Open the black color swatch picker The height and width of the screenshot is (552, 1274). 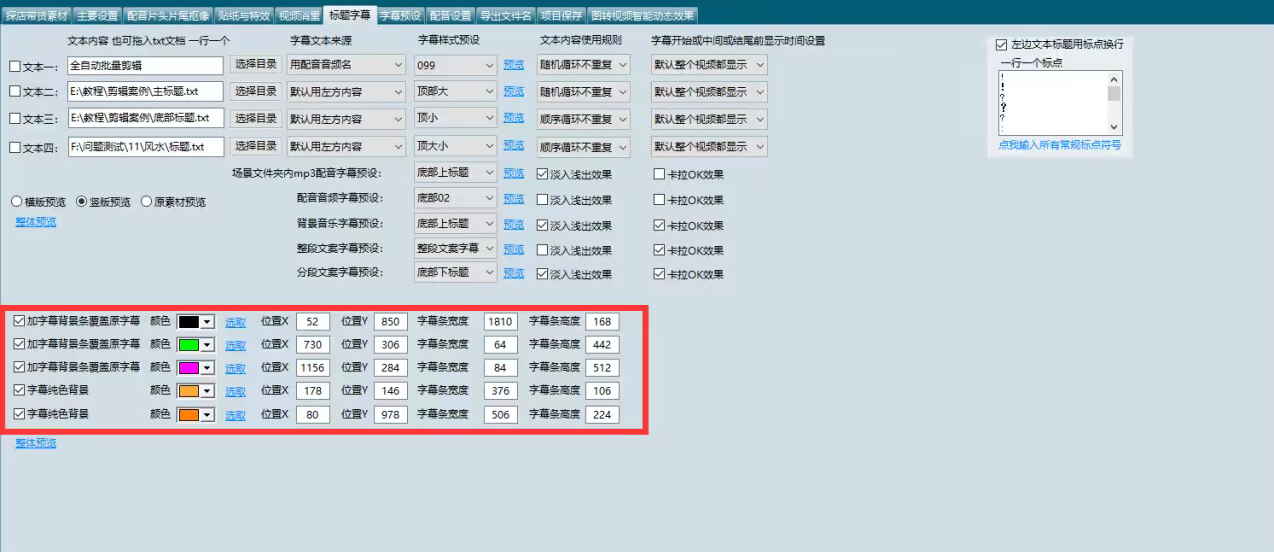click(x=196, y=322)
